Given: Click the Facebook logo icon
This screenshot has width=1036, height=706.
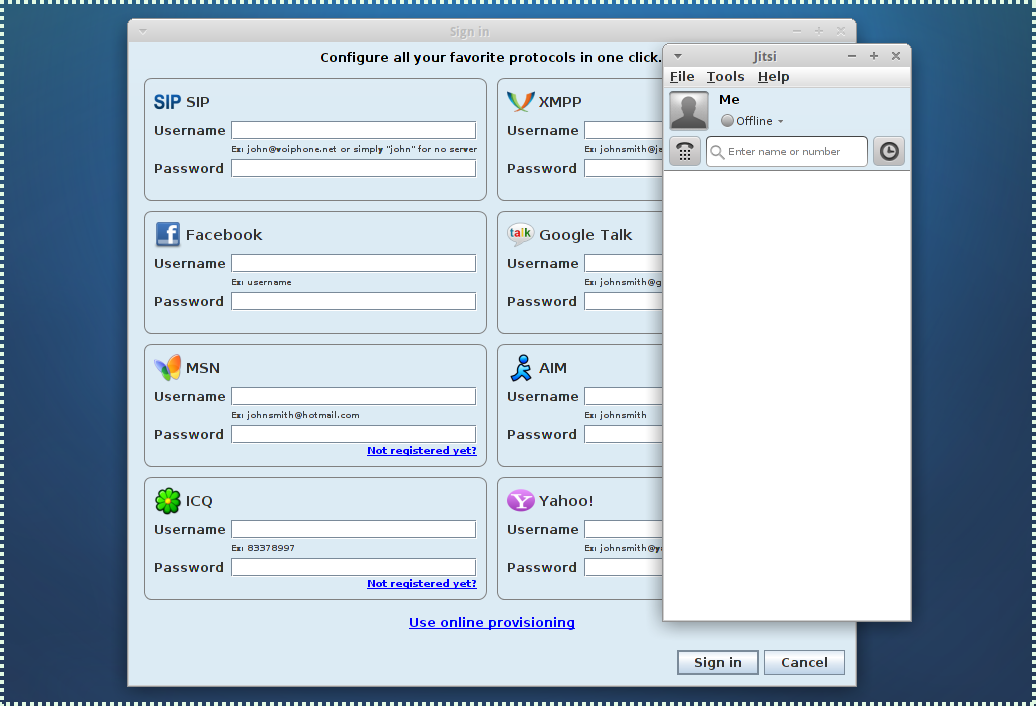Looking at the screenshot, I should click(x=167, y=234).
